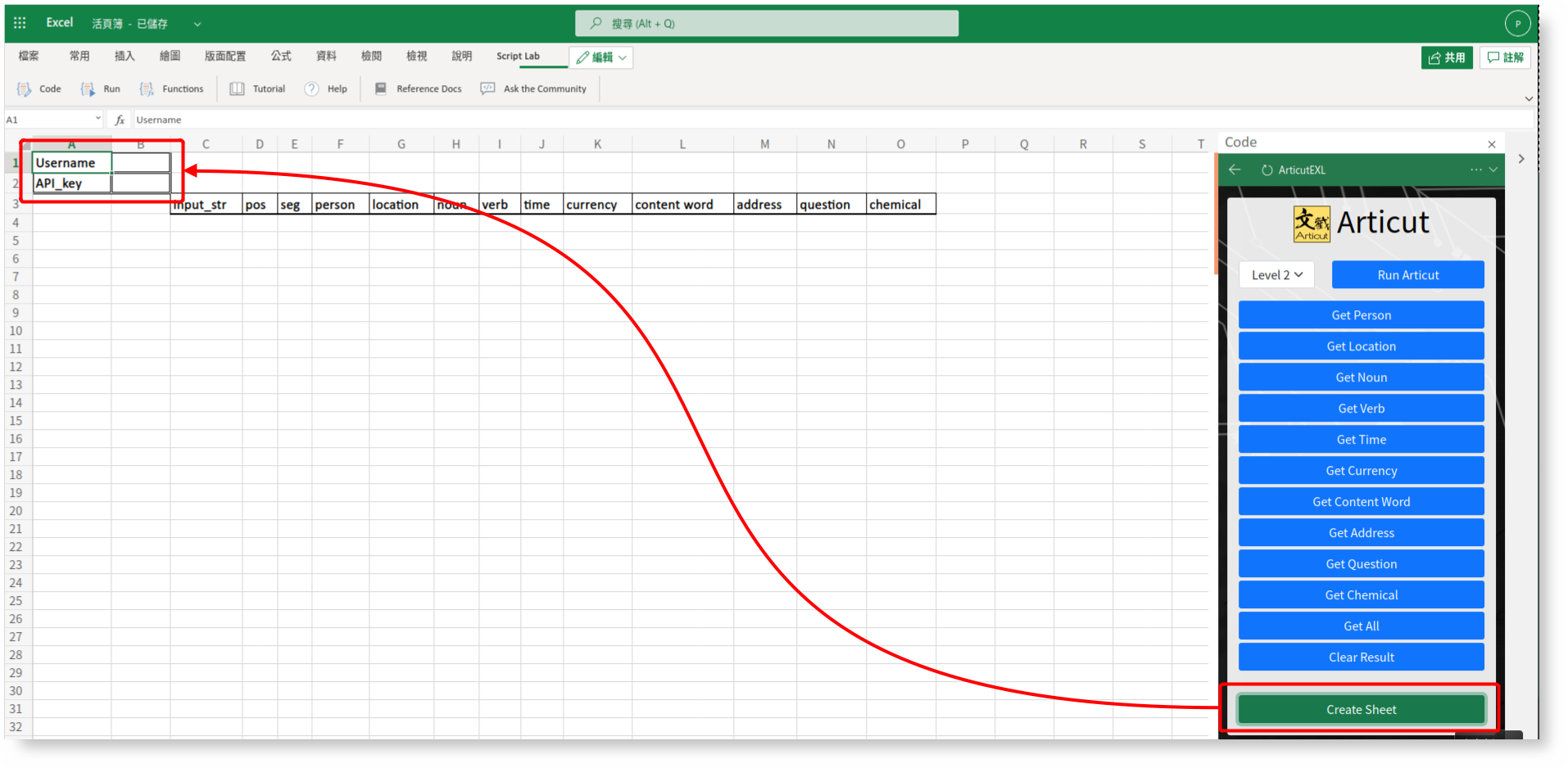Screen dimensions: 1568x768
Task: Expand the Name Box dropdown arrow
Action: pyautogui.click(x=97, y=119)
